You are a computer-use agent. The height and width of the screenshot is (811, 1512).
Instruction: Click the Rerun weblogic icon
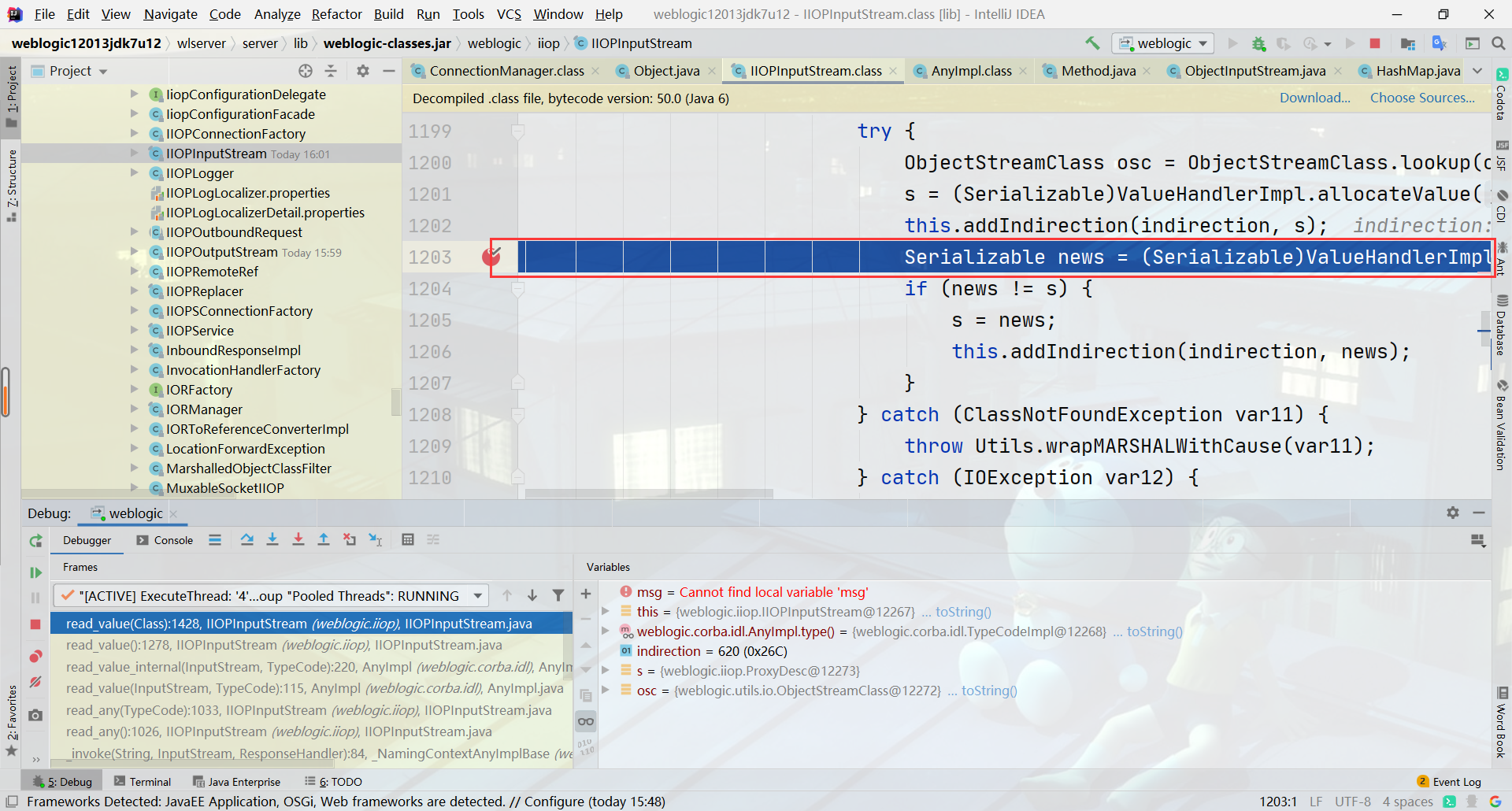tap(35, 541)
